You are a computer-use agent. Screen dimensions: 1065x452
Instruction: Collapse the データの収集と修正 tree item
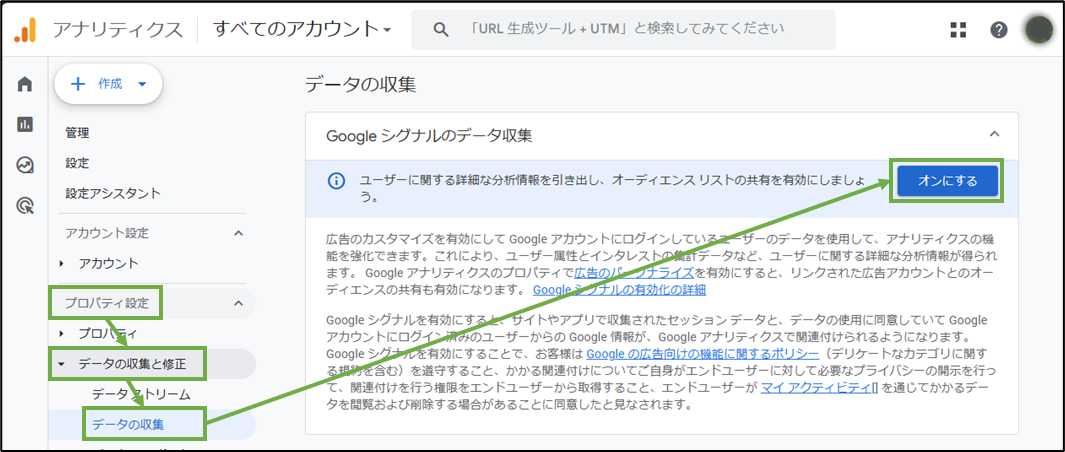(62, 364)
